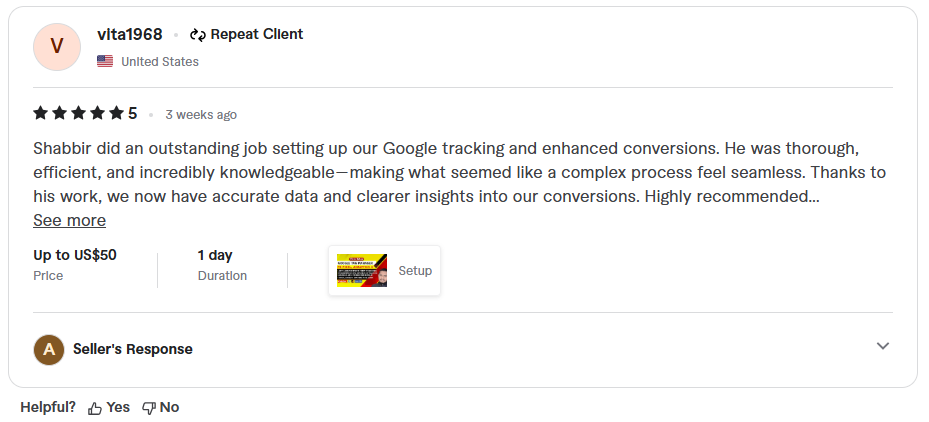
Task: Click the 1 day duration value
Action: tap(215, 255)
